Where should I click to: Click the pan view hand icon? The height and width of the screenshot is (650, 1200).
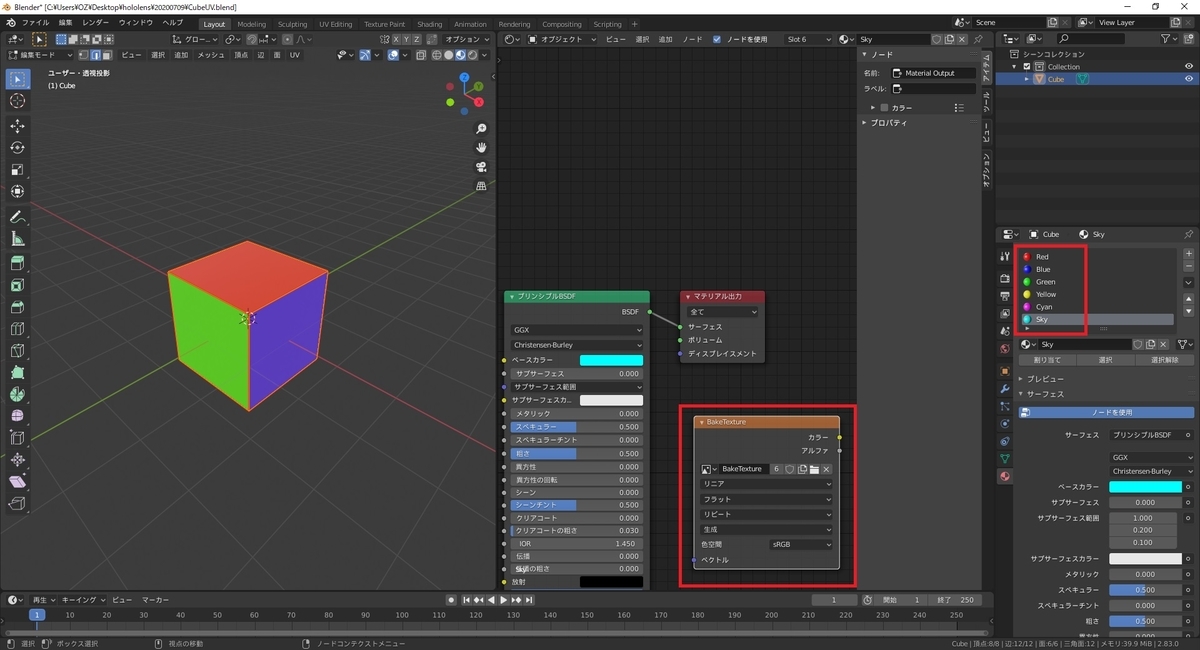pyautogui.click(x=481, y=148)
